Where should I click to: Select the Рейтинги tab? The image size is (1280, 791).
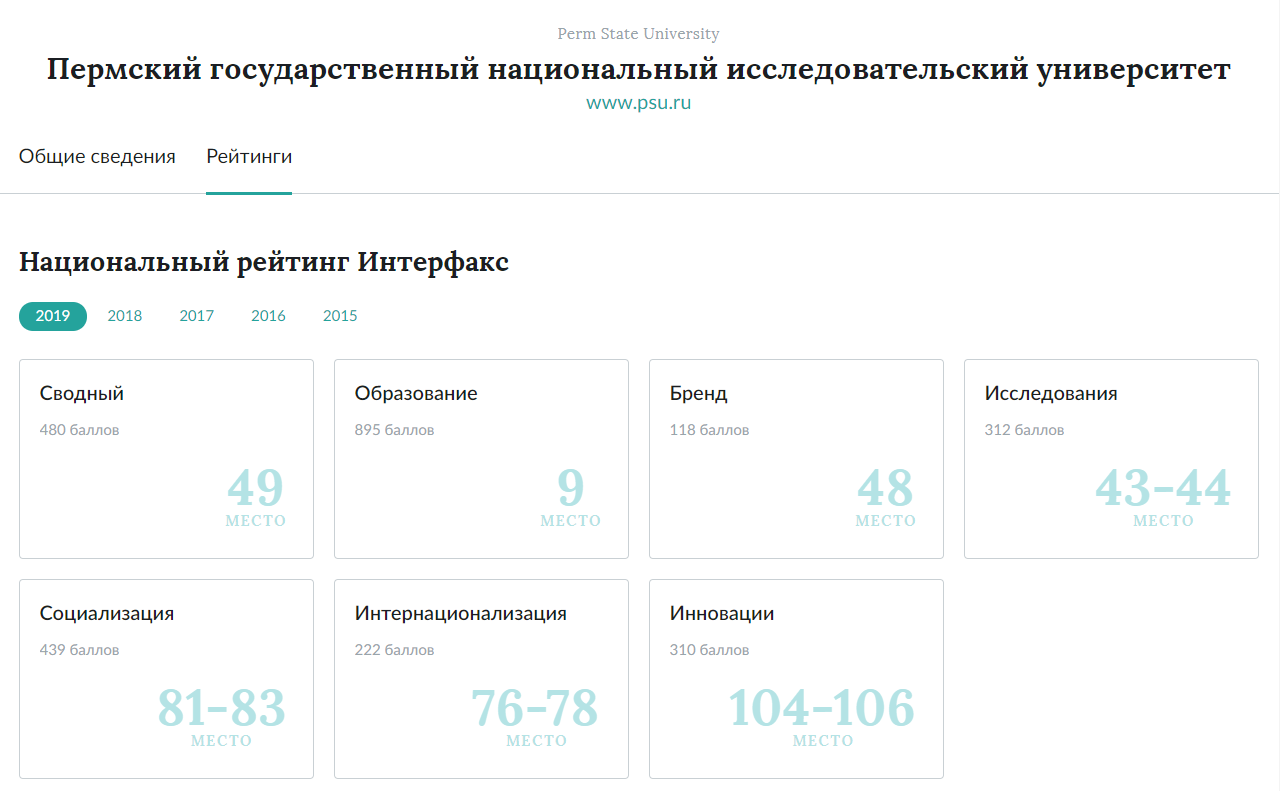click(x=249, y=156)
